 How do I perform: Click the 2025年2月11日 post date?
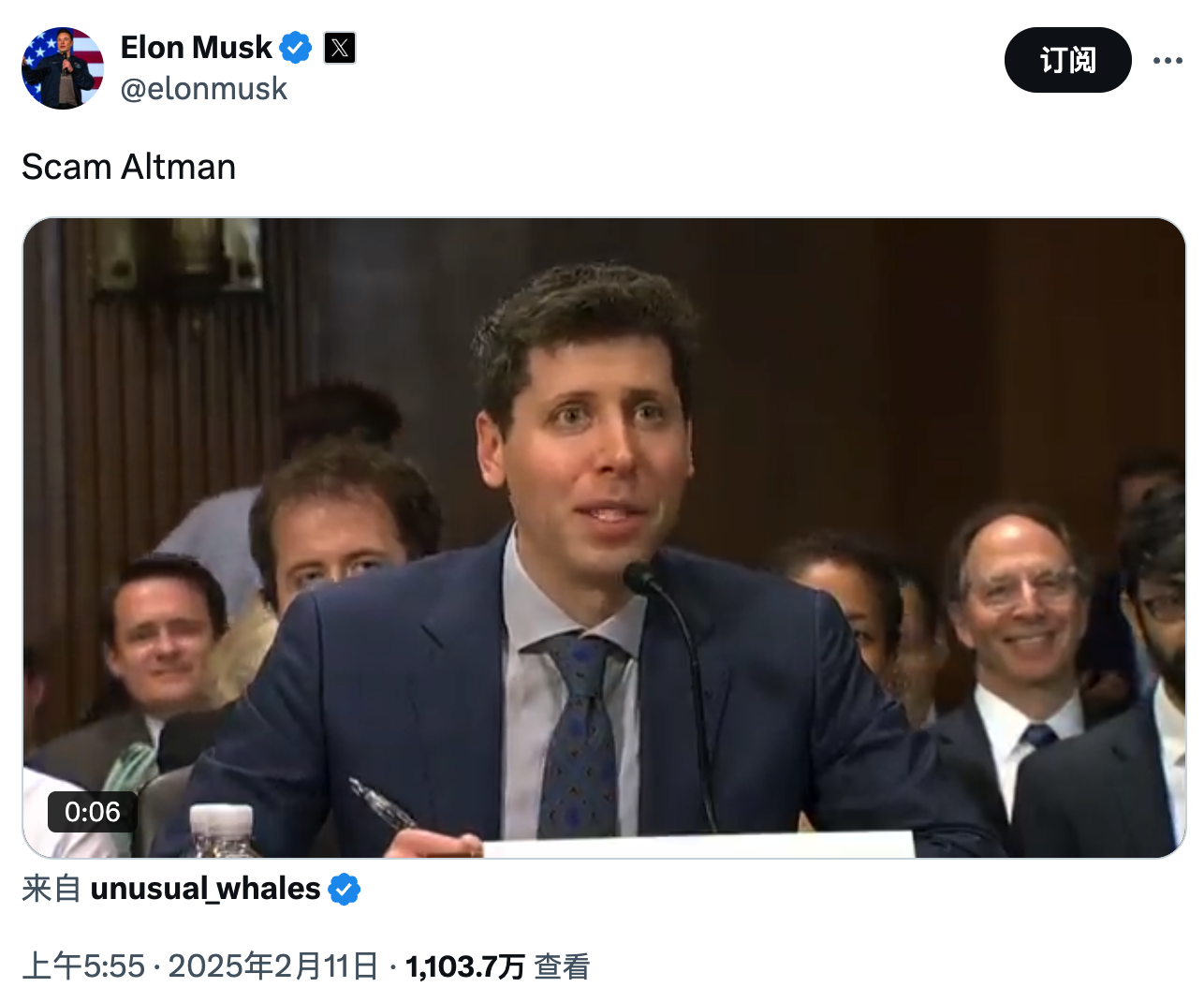coord(273,966)
